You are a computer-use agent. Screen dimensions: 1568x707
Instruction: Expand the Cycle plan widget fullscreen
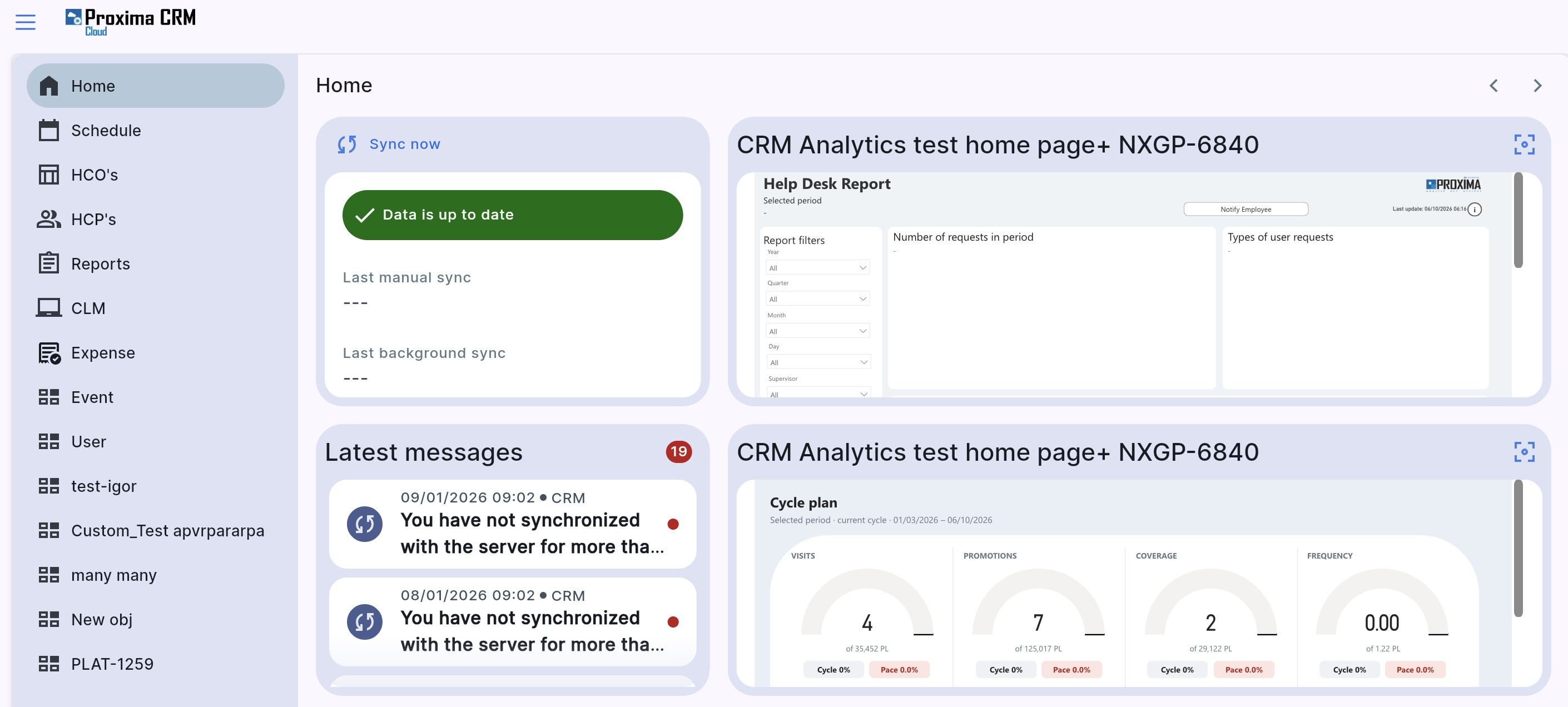tap(1524, 452)
